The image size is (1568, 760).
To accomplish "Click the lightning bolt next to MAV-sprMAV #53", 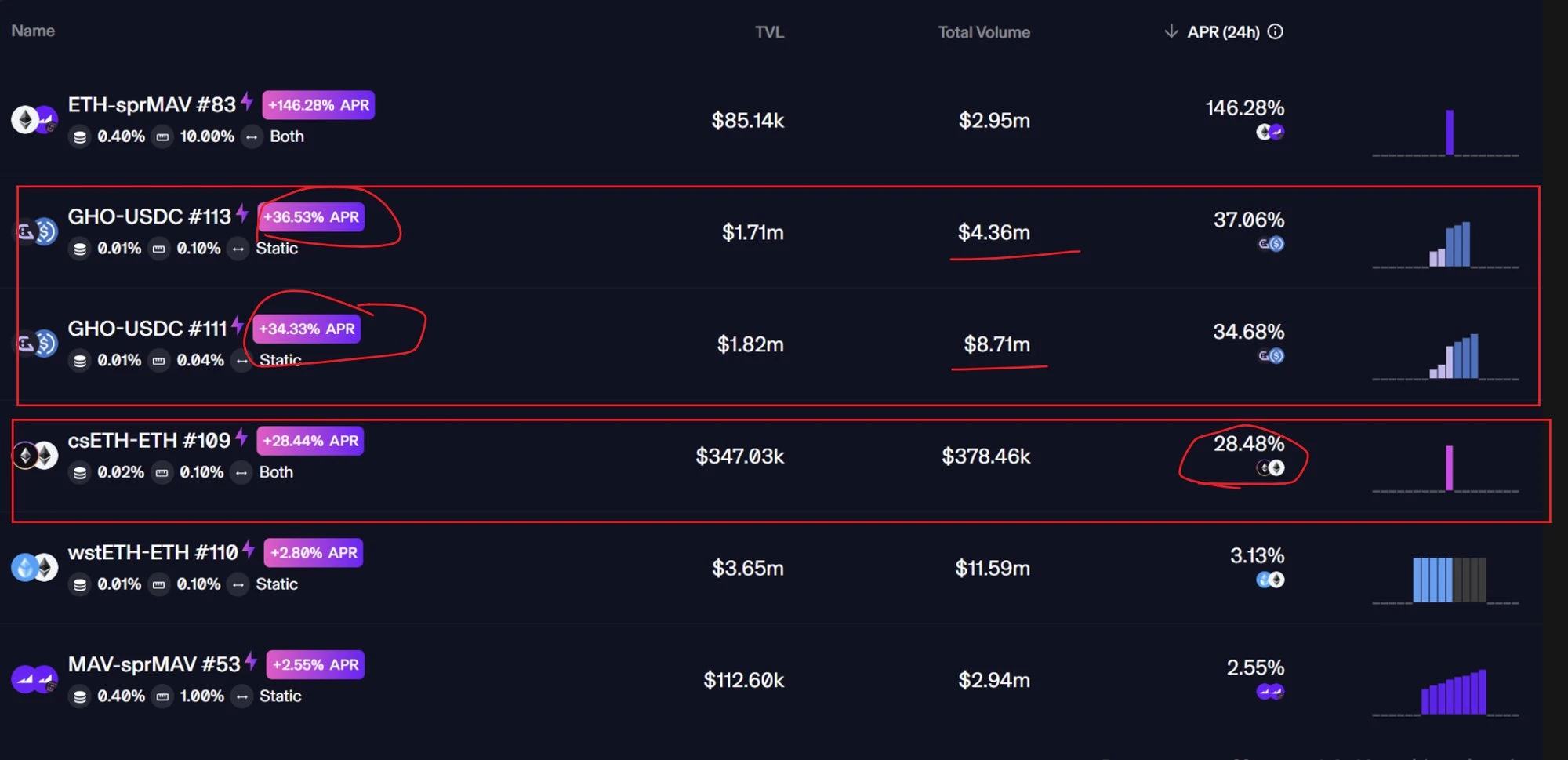I will [x=251, y=661].
